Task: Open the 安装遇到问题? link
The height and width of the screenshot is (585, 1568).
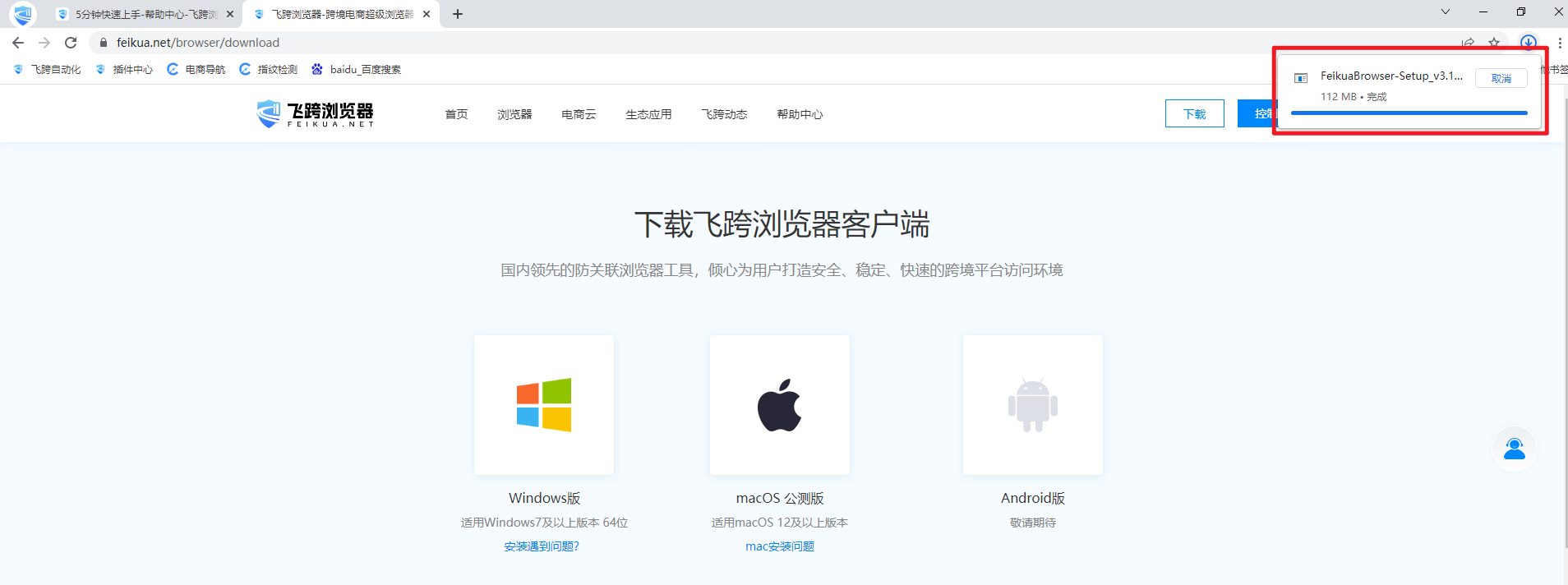Action: [542, 546]
